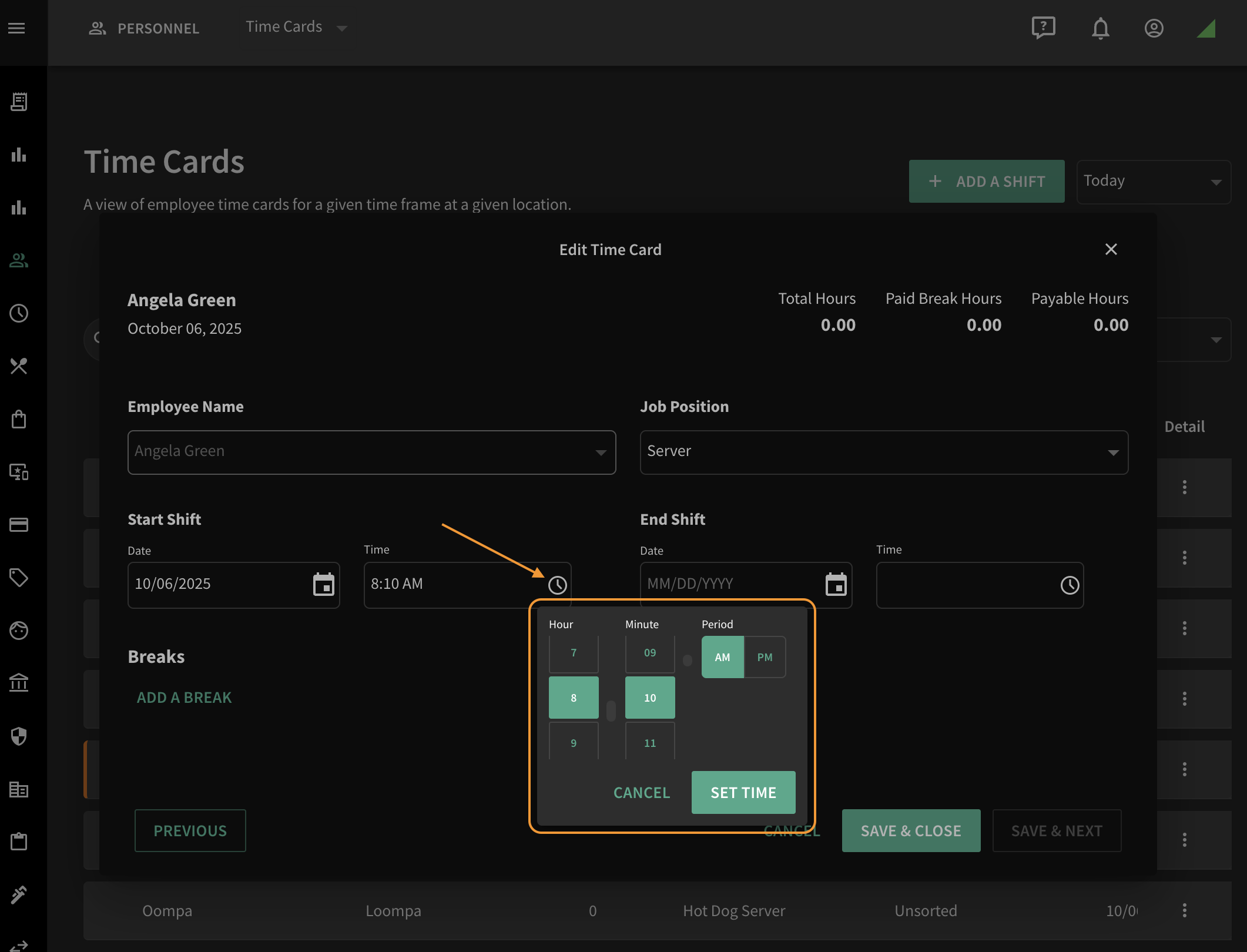Add a break via ADD A BREAK

click(184, 698)
